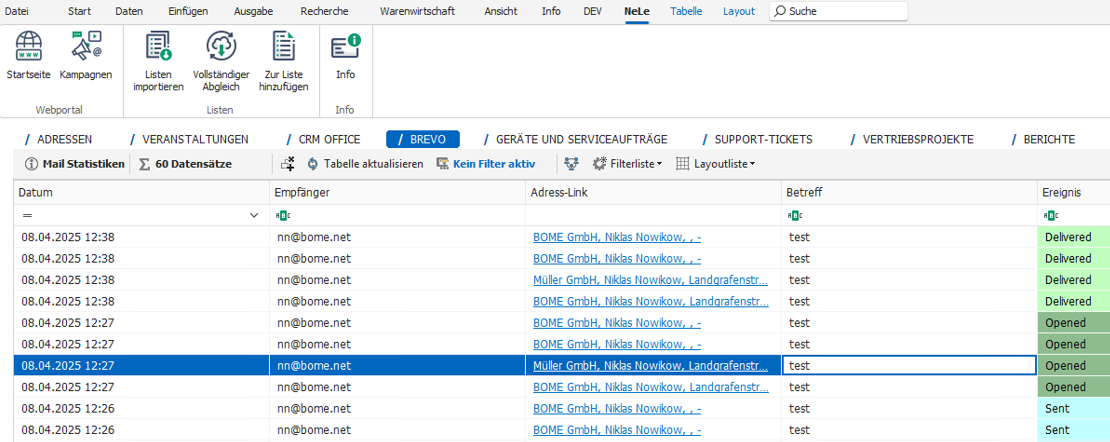Viewport: 1110px width, 442px height.
Task: Click the refresh icon of Tabelle aktualisieren
Action: click(313, 164)
